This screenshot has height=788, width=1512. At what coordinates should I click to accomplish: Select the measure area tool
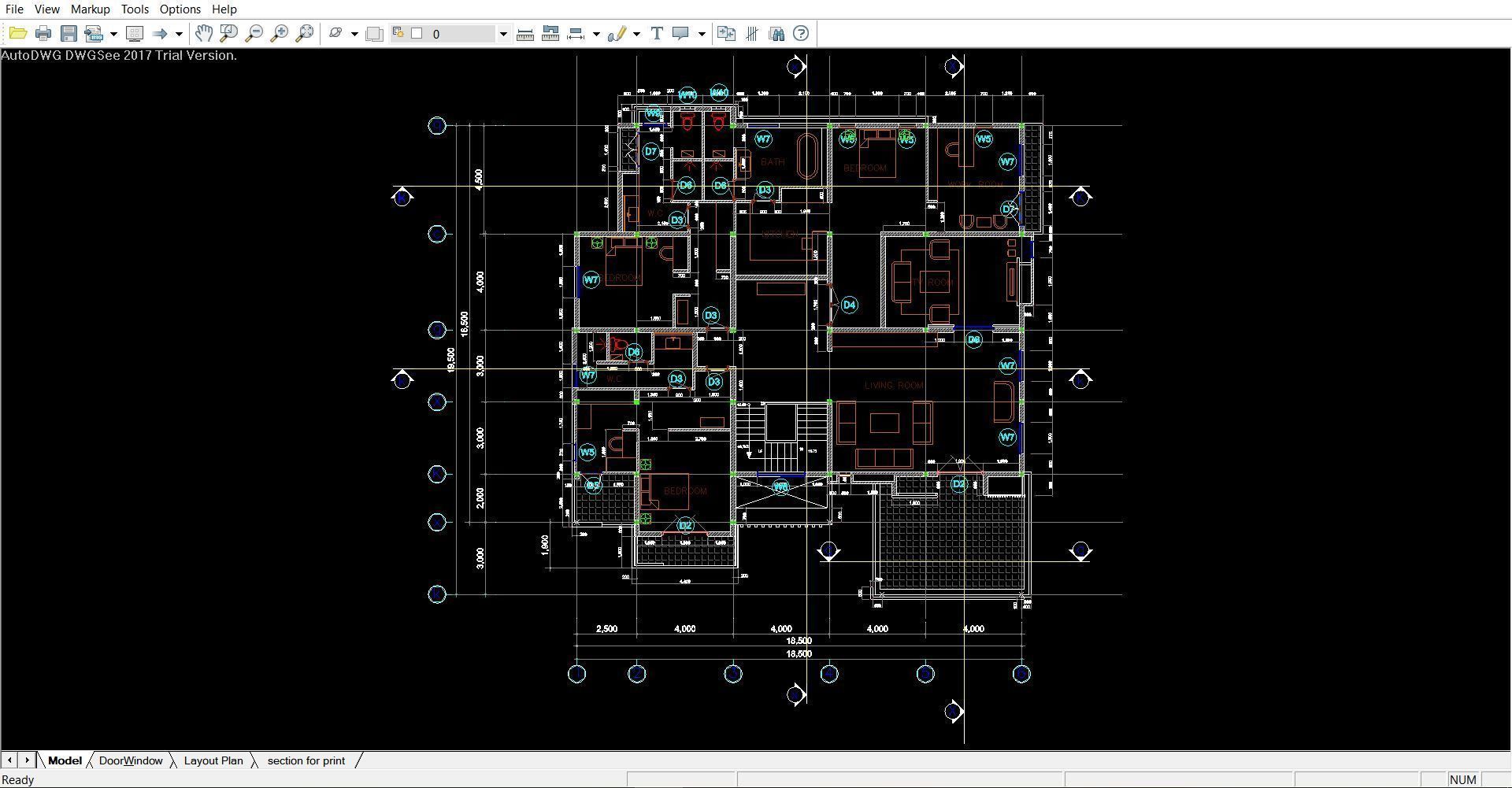tap(550, 33)
